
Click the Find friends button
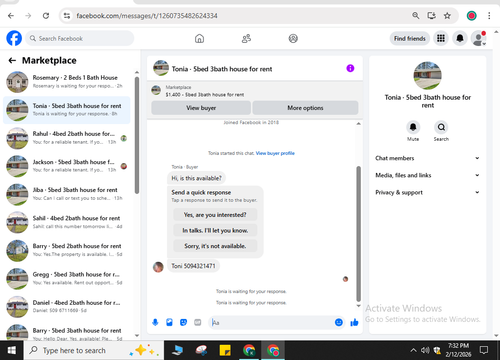coord(410,38)
